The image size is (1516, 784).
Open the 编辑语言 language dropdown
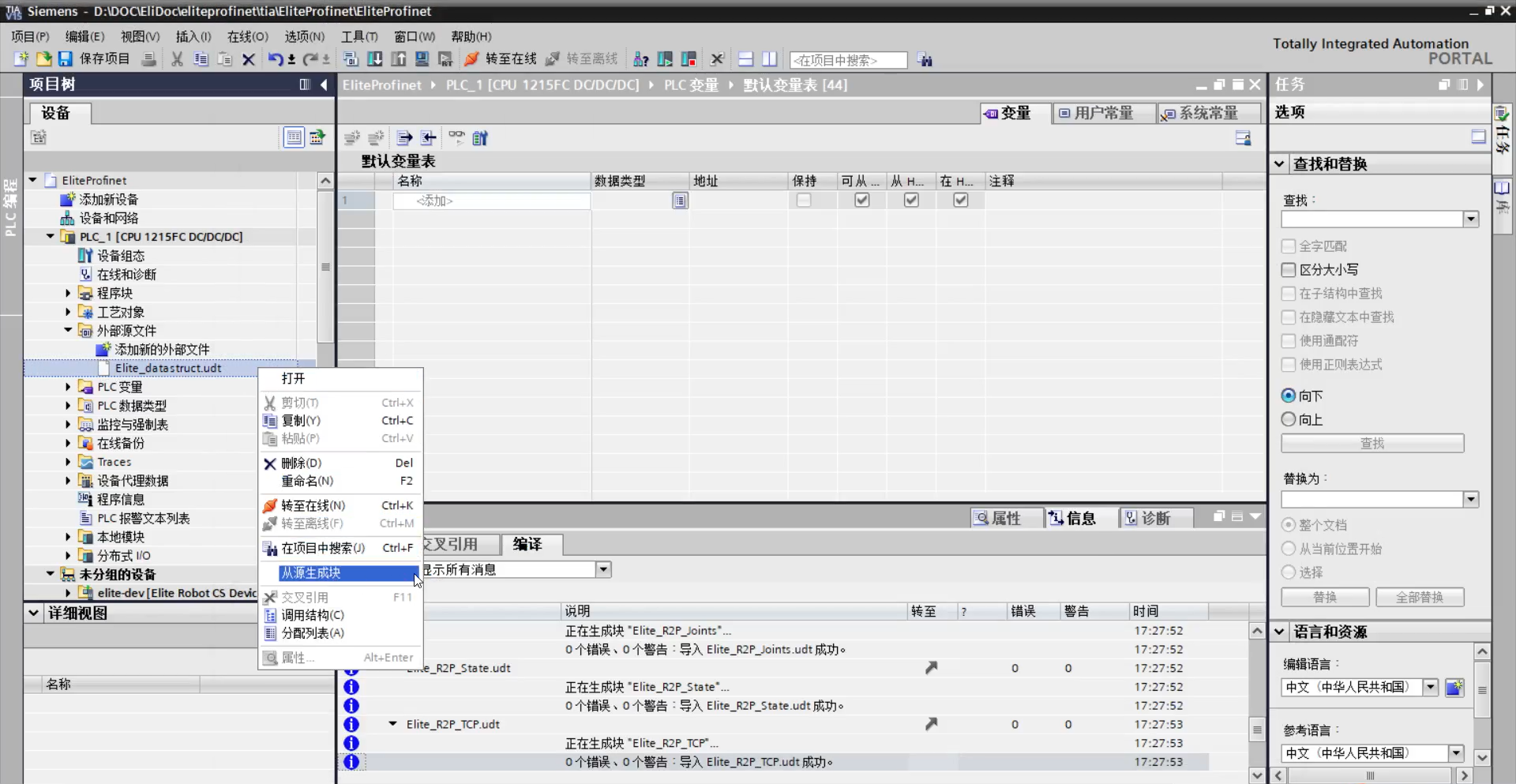pos(1430,687)
